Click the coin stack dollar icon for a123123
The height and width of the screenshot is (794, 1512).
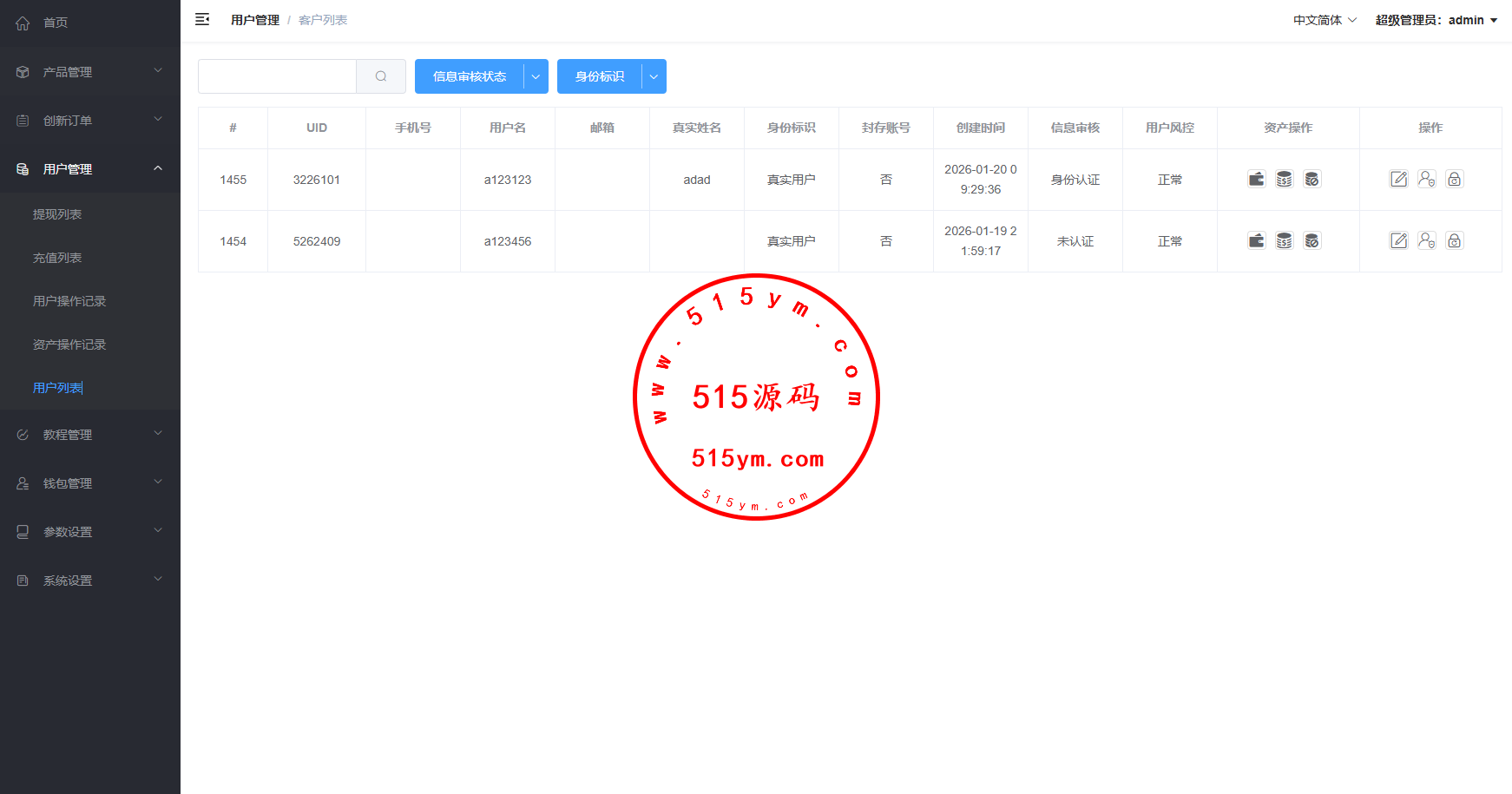(x=1284, y=180)
